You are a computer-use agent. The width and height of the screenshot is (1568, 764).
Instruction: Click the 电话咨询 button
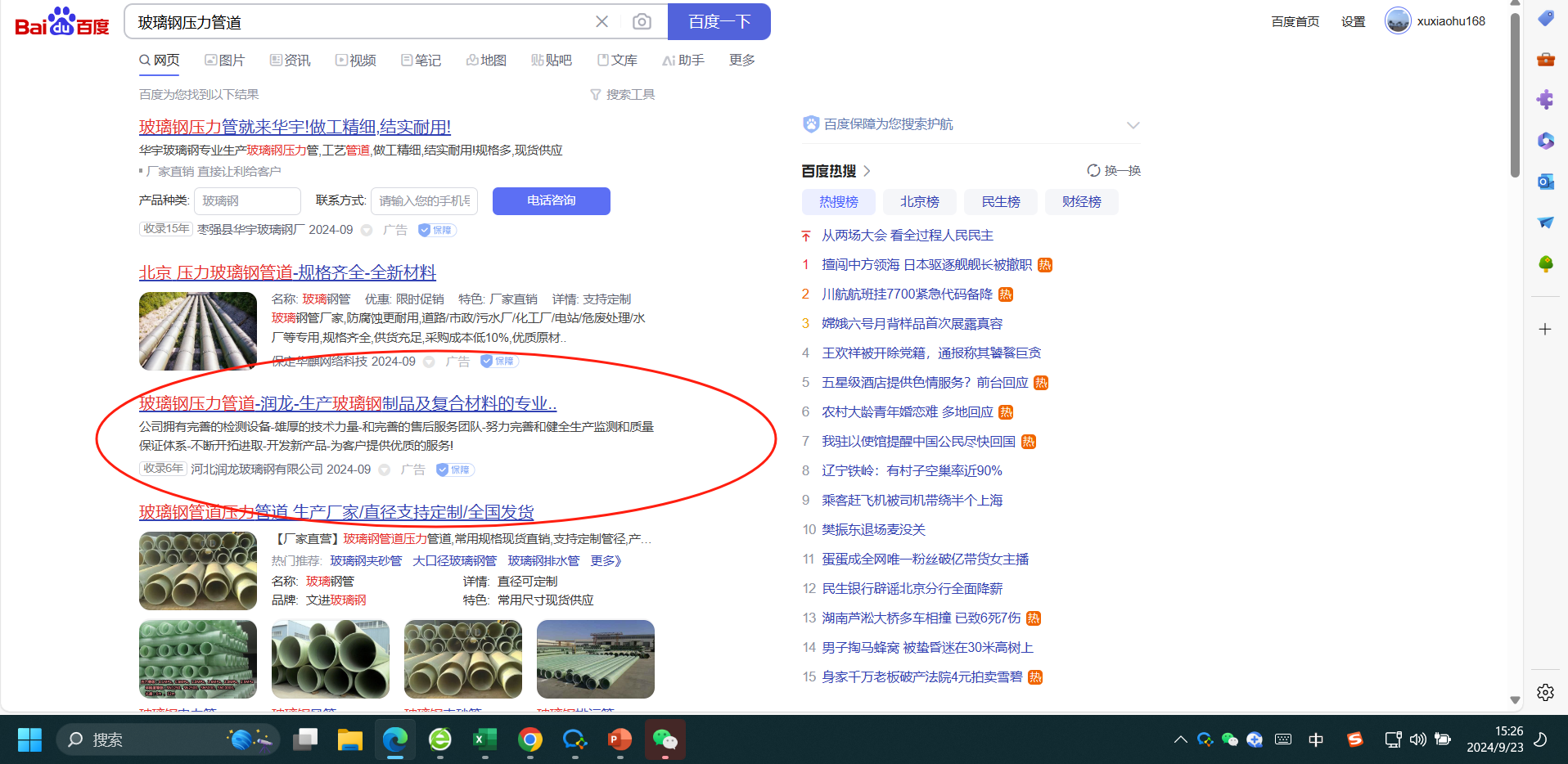(x=551, y=201)
